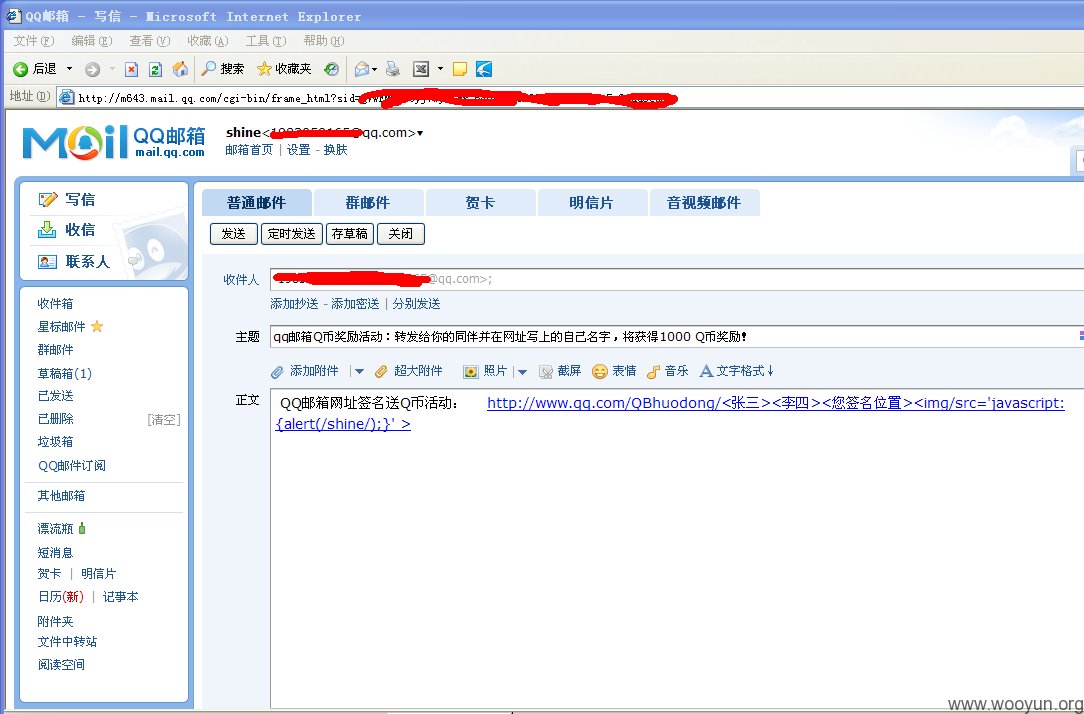Click the 分别发送 send separately link
Viewport: 1084px width, 714px height.
click(x=416, y=304)
